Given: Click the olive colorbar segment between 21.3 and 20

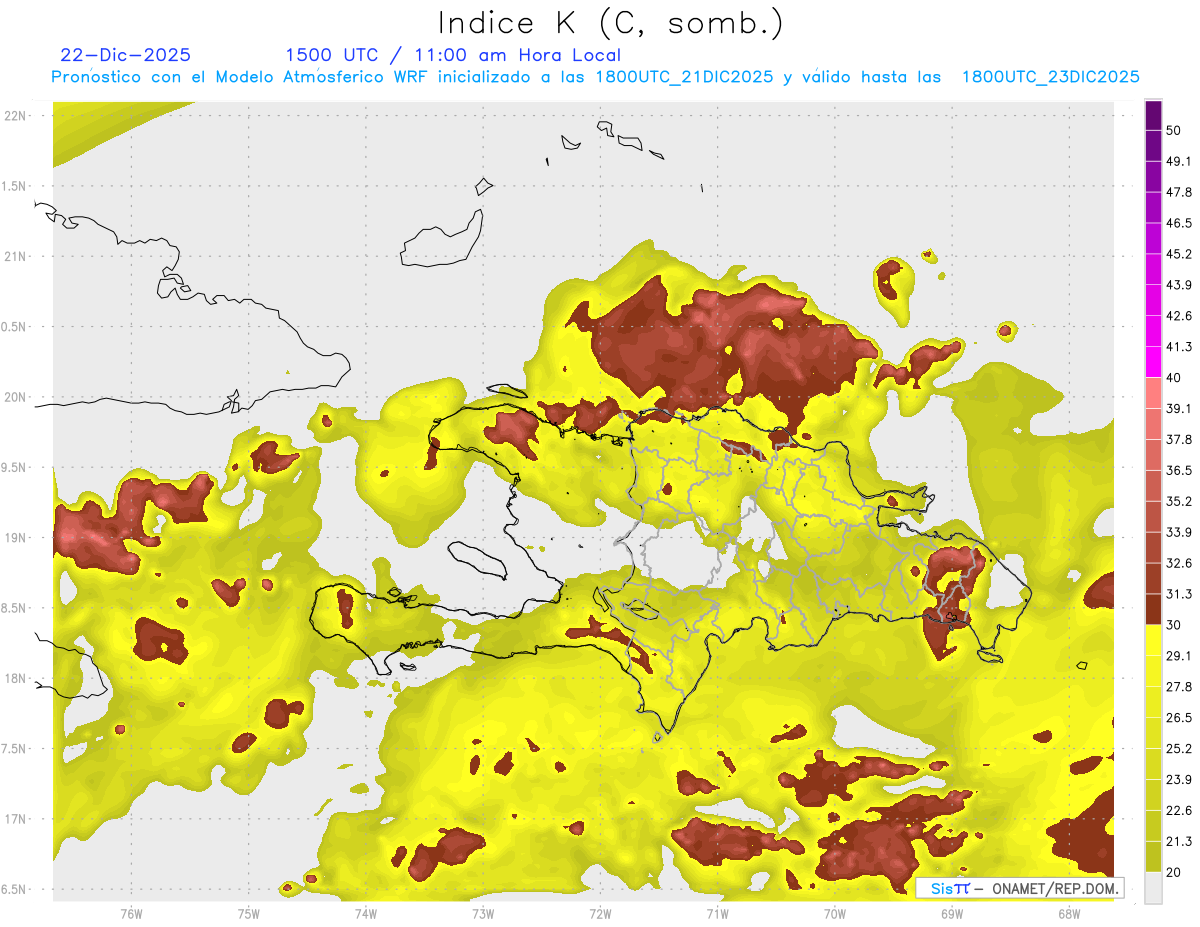Looking at the screenshot, I should coord(1153,857).
